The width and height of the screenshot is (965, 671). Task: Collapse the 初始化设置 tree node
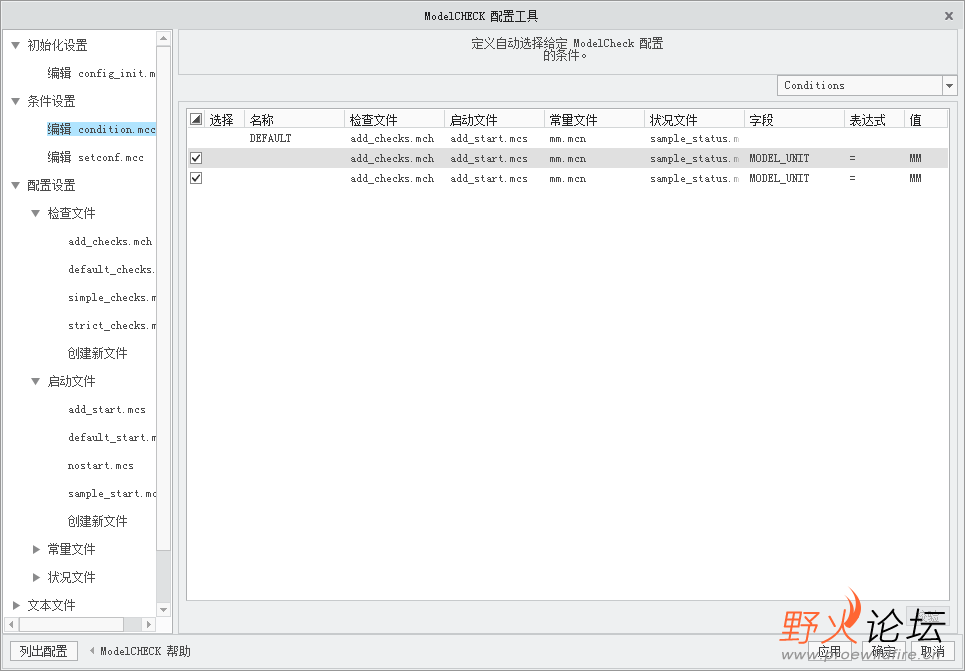[15, 45]
